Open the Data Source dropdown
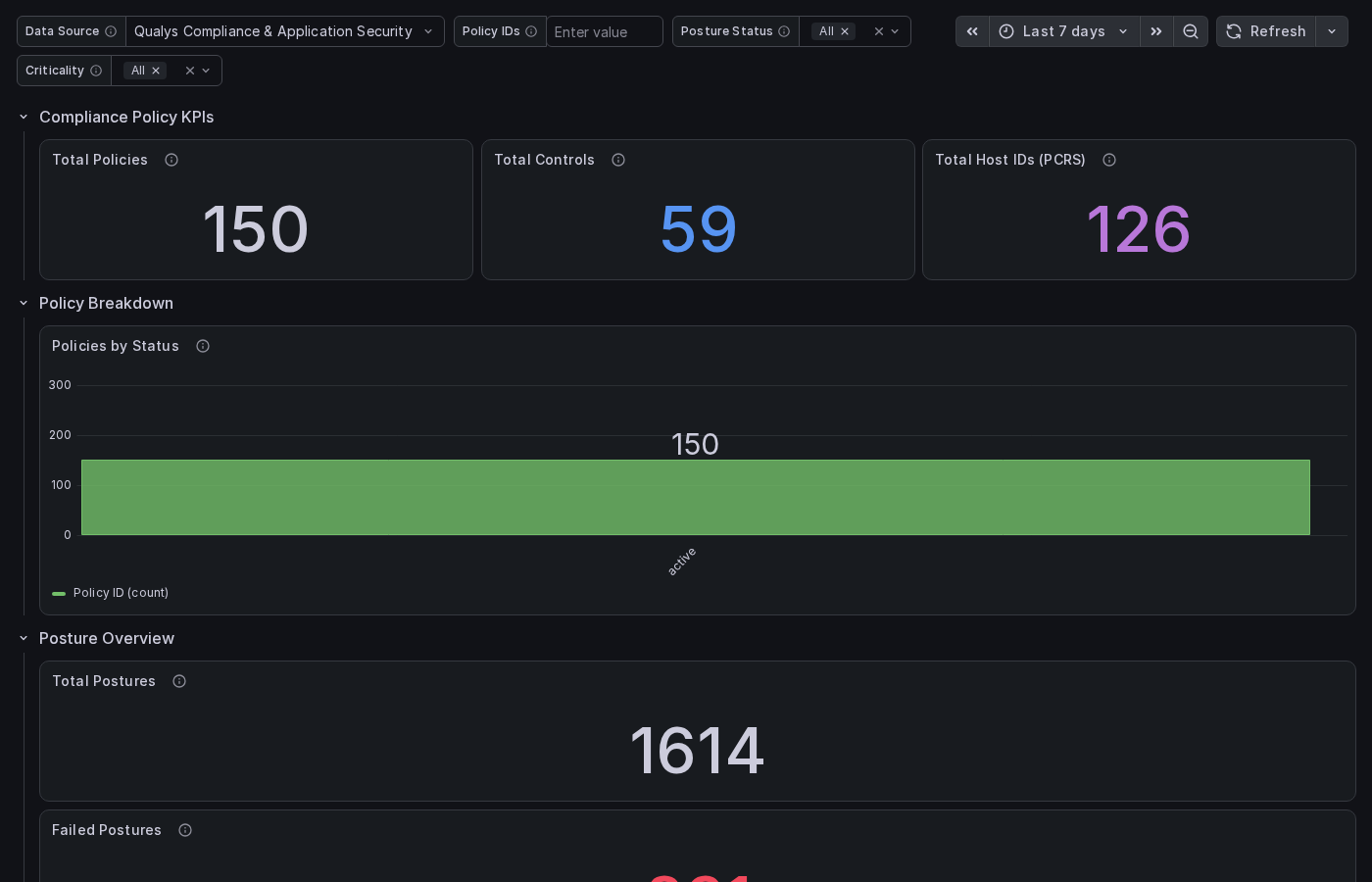This screenshot has width=1372, height=882. (285, 31)
